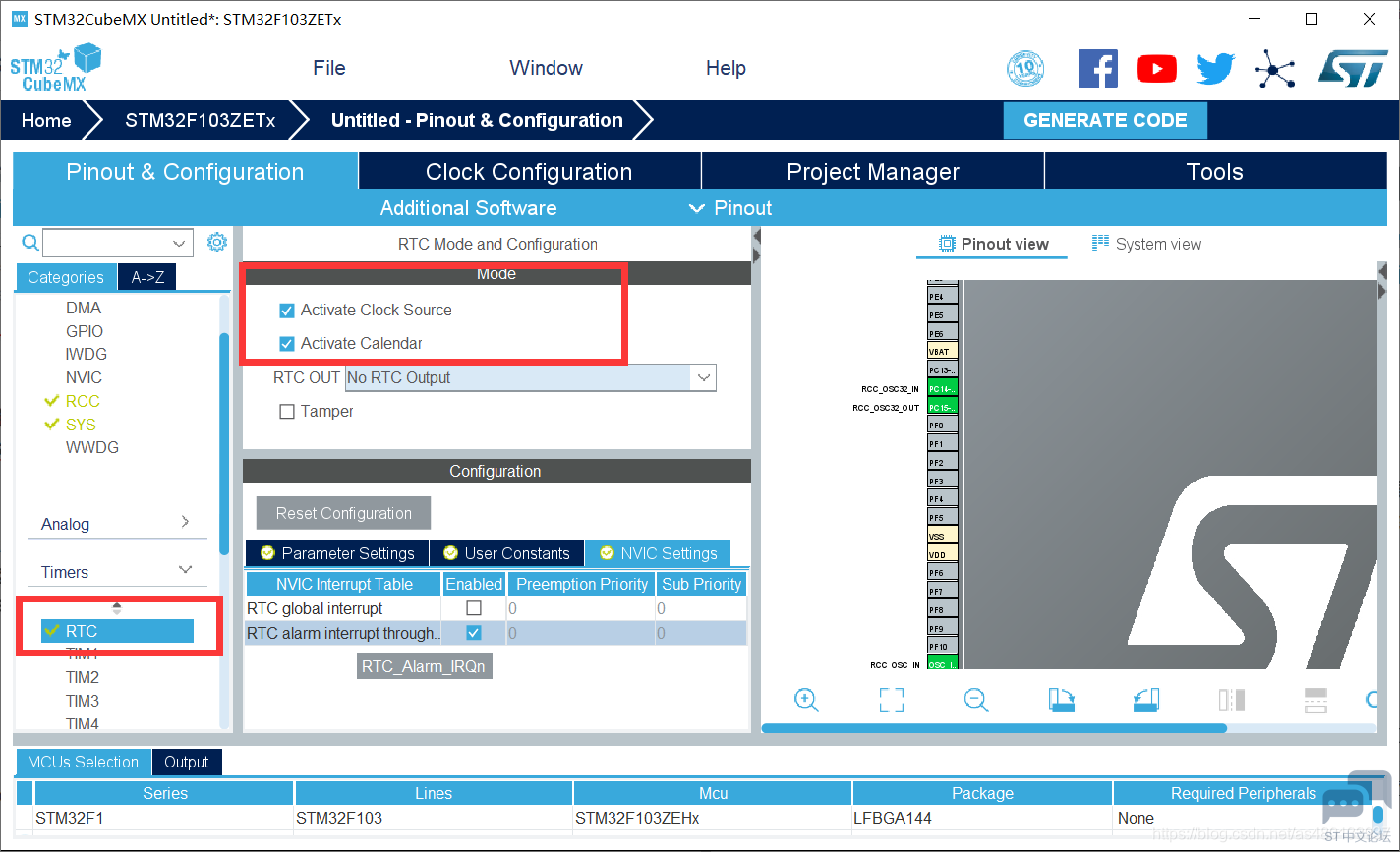Select the green PC15 pin on chip

[942, 407]
